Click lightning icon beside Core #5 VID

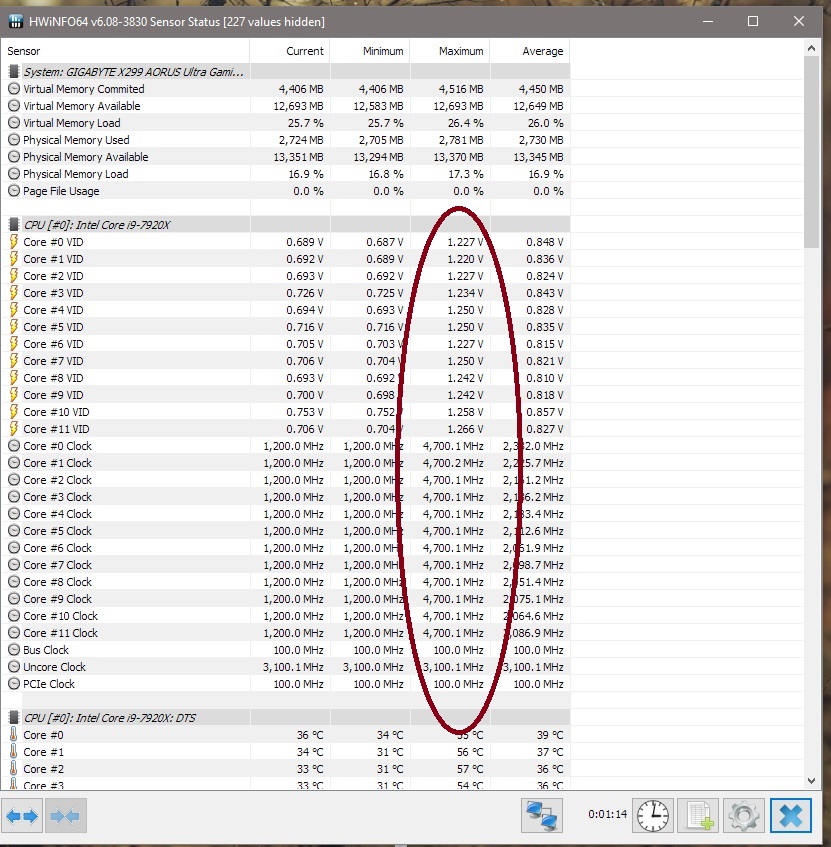[x=14, y=327]
